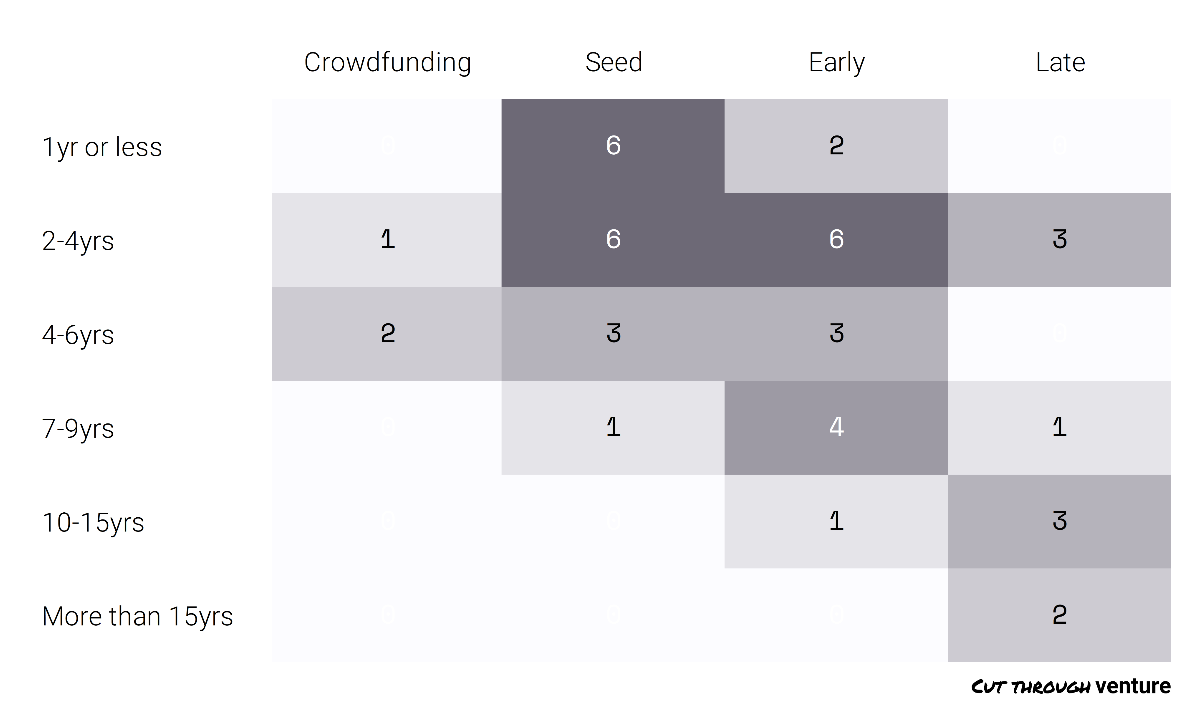Click the '7-9yrs' row label
1200x722 pixels.
[x=78, y=428]
